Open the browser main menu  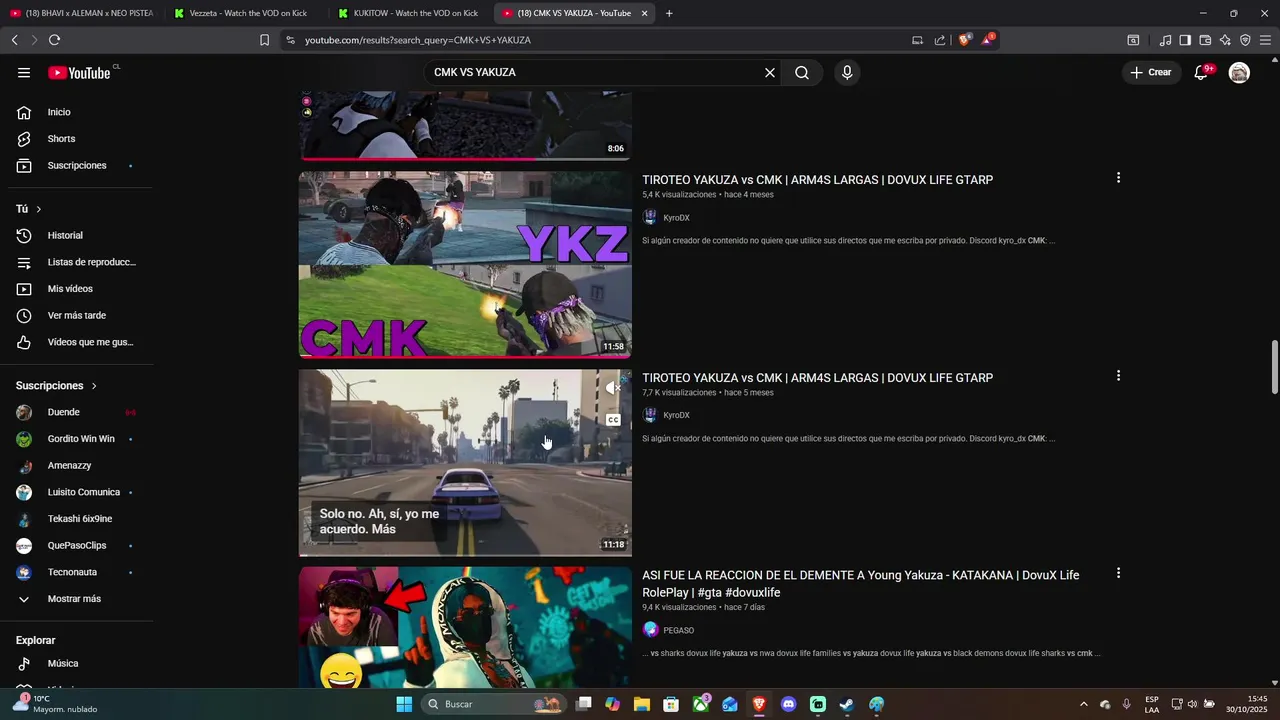point(1265,40)
